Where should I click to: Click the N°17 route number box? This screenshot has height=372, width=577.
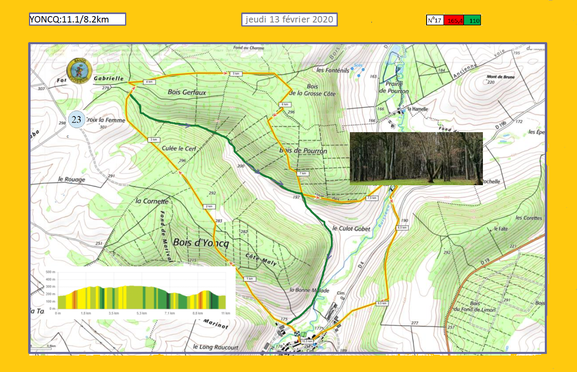(x=435, y=20)
